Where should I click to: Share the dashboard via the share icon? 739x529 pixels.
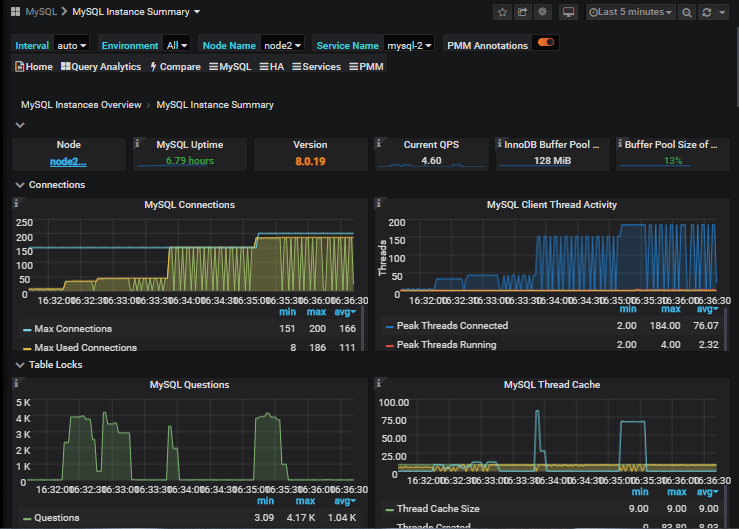(x=523, y=12)
